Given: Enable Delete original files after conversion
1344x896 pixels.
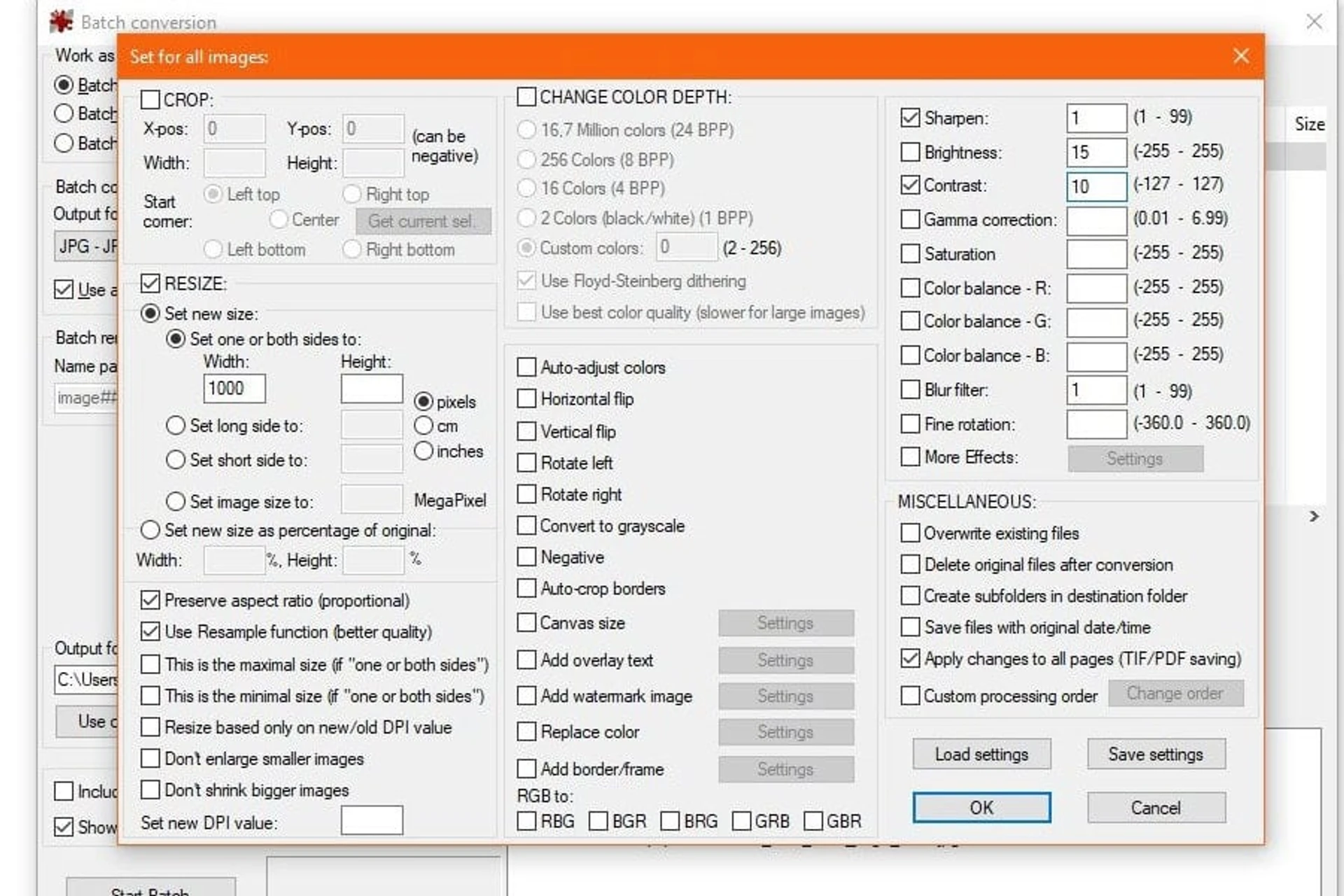Looking at the screenshot, I should (910, 564).
